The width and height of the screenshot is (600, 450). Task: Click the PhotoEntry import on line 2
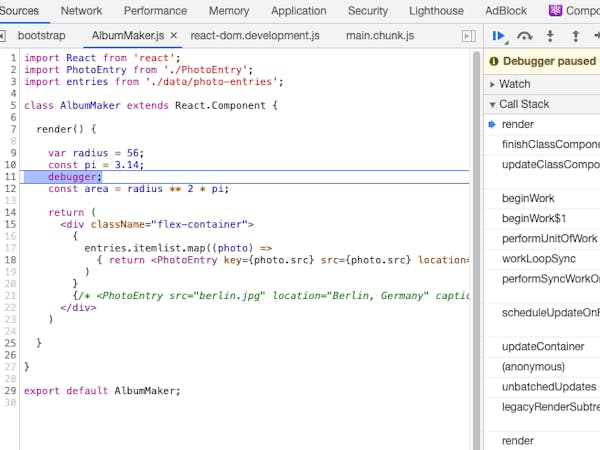(x=96, y=70)
